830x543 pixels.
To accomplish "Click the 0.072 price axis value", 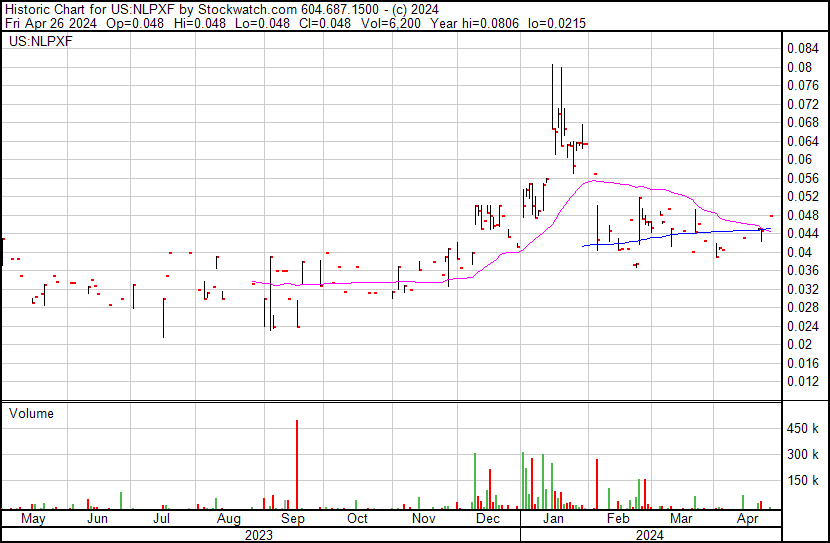I will (803, 104).
